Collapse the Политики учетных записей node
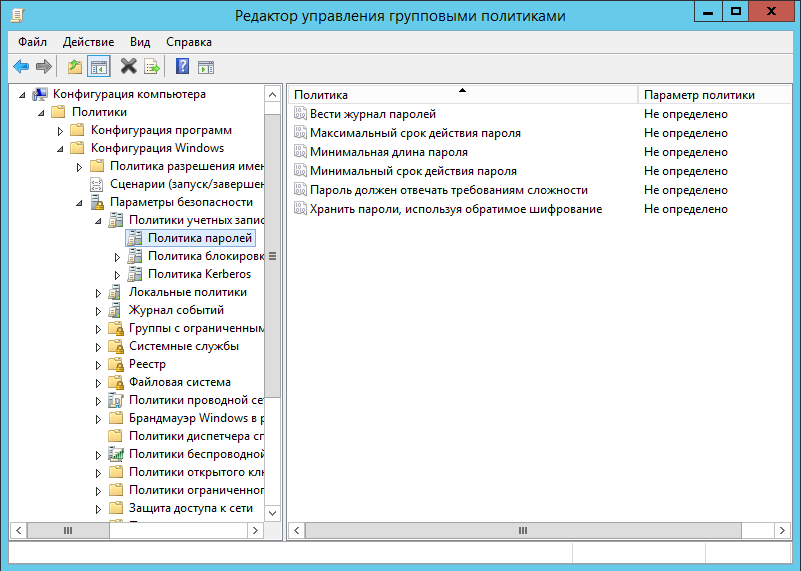801x571 pixels. pyautogui.click(x=98, y=221)
